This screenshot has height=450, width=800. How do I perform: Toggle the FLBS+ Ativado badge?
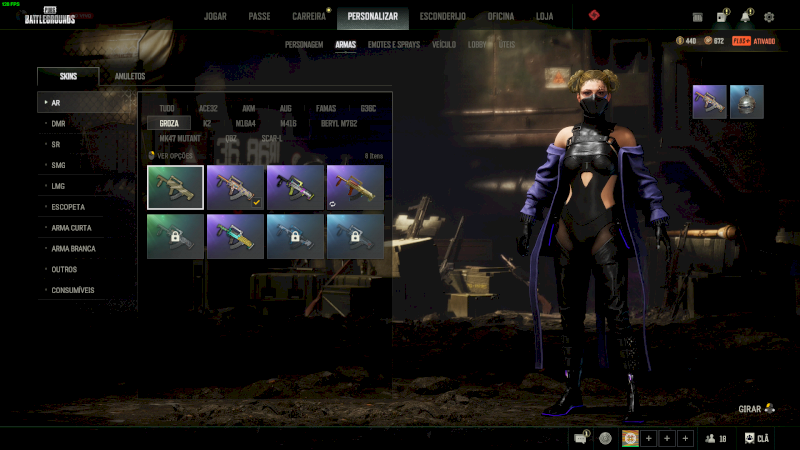click(x=753, y=41)
